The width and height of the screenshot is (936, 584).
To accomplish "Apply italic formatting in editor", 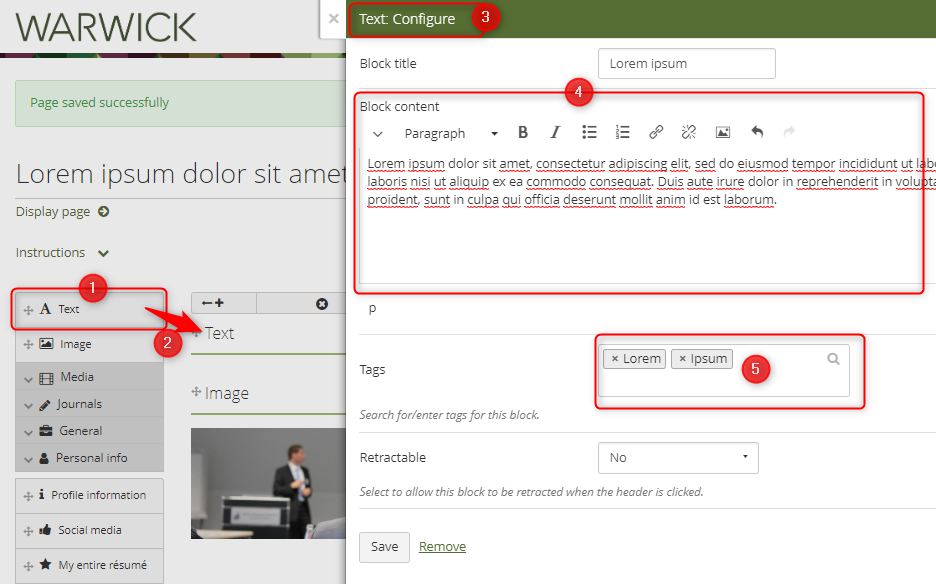I will pos(555,133).
